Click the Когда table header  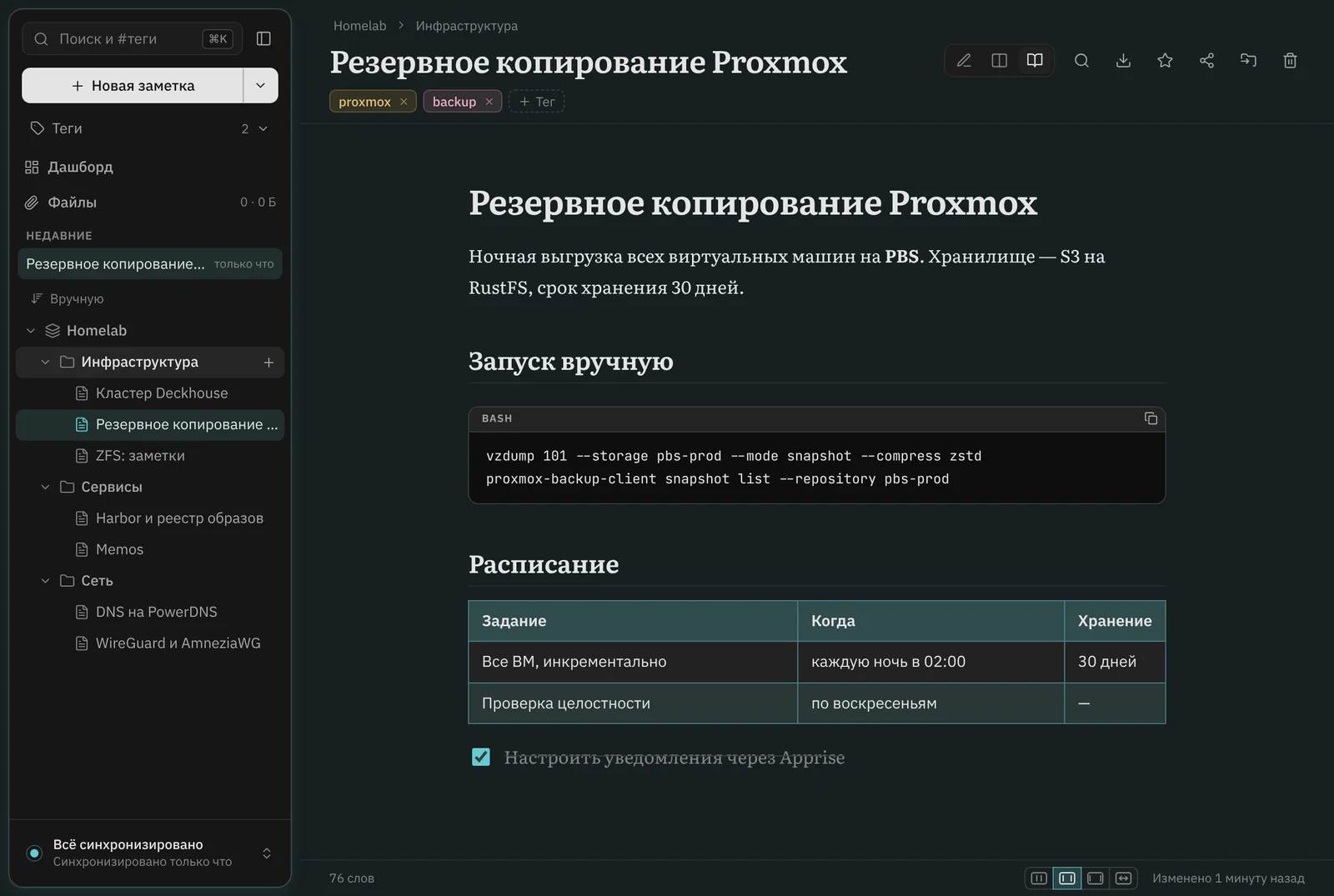[x=930, y=621]
